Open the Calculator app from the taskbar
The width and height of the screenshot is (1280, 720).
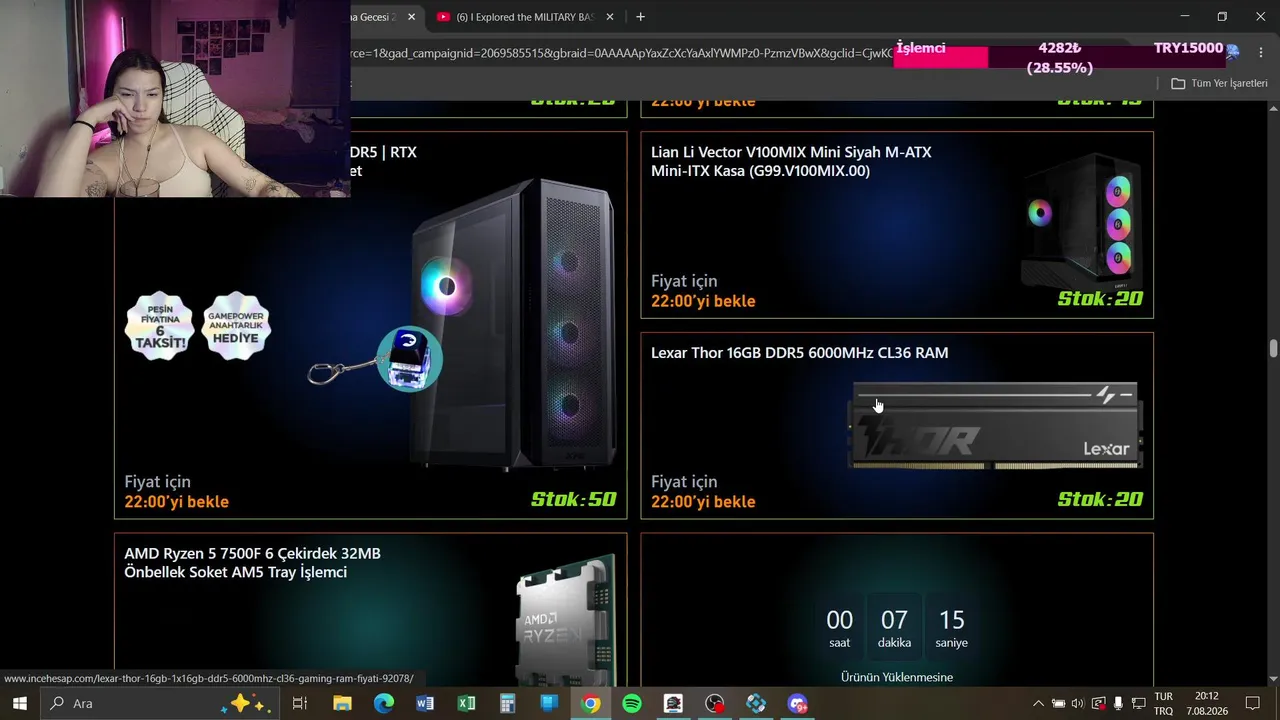pos(508,703)
